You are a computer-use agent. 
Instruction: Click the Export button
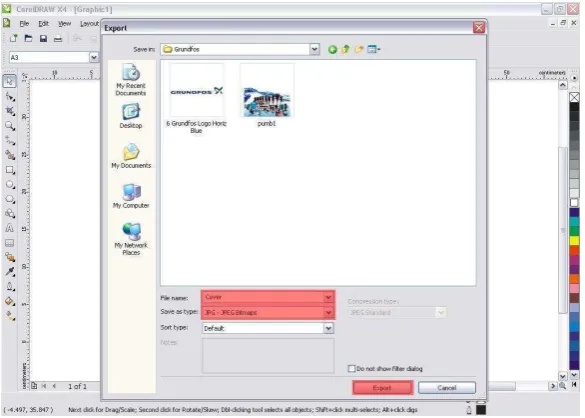pos(382,388)
